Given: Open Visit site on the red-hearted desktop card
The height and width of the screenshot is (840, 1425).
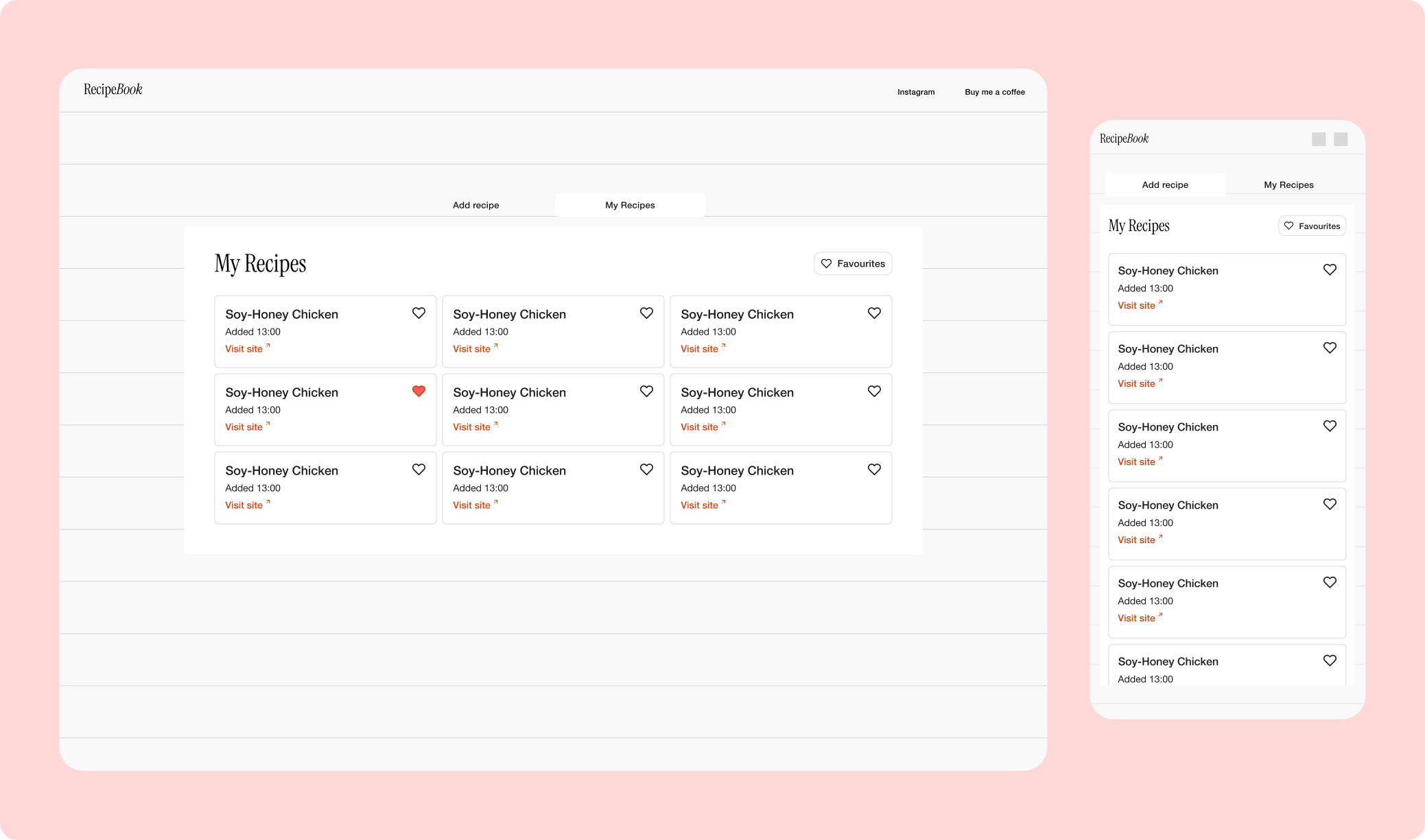Looking at the screenshot, I should [248, 427].
